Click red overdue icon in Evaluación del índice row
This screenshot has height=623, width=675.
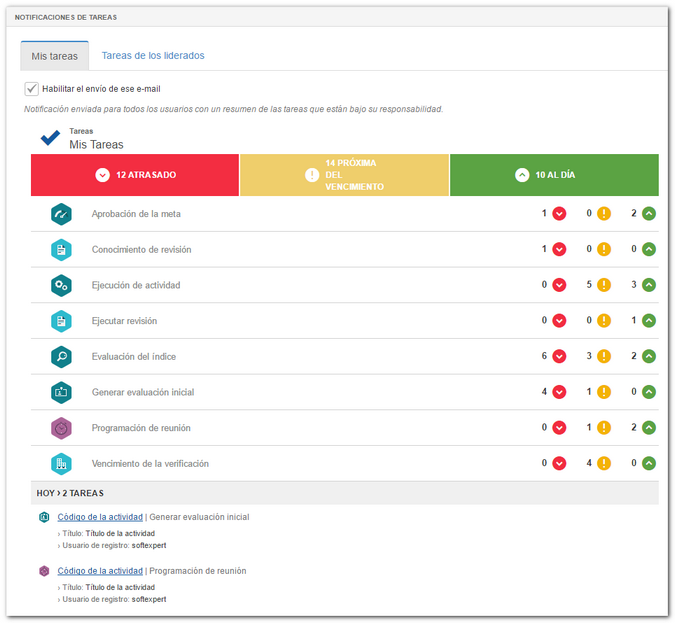click(x=559, y=356)
